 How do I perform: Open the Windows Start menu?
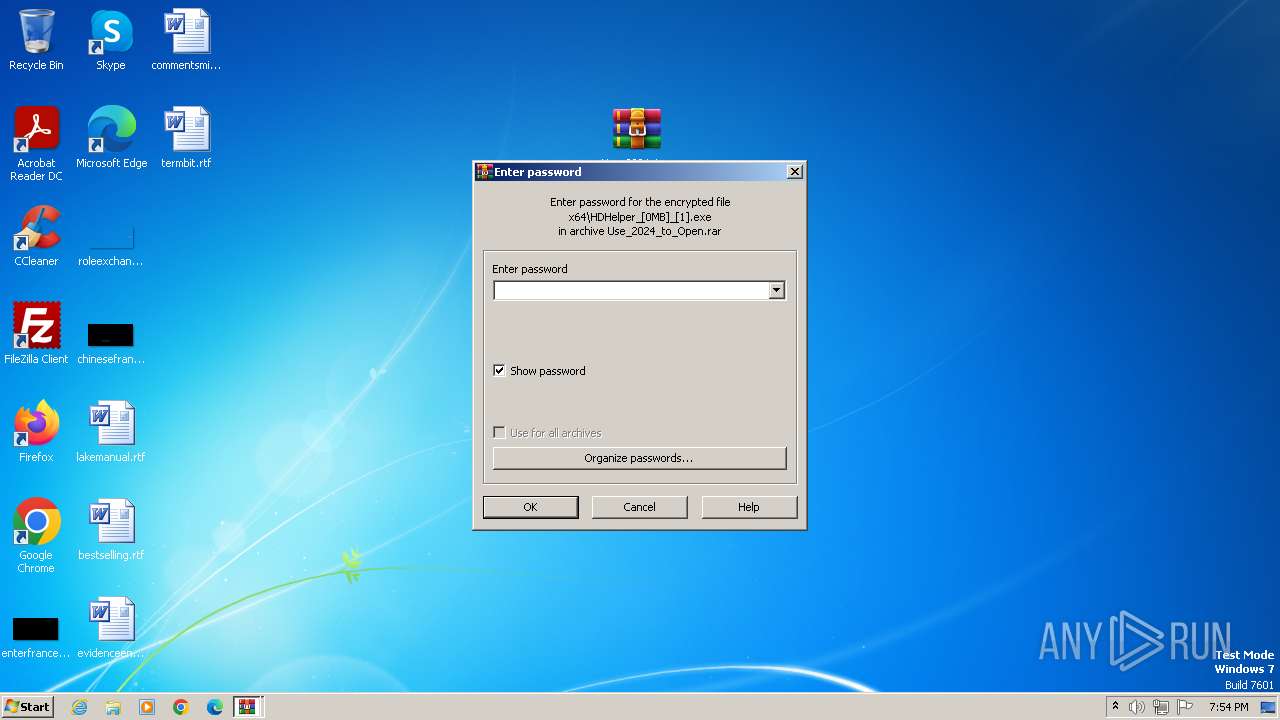pos(28,707)
